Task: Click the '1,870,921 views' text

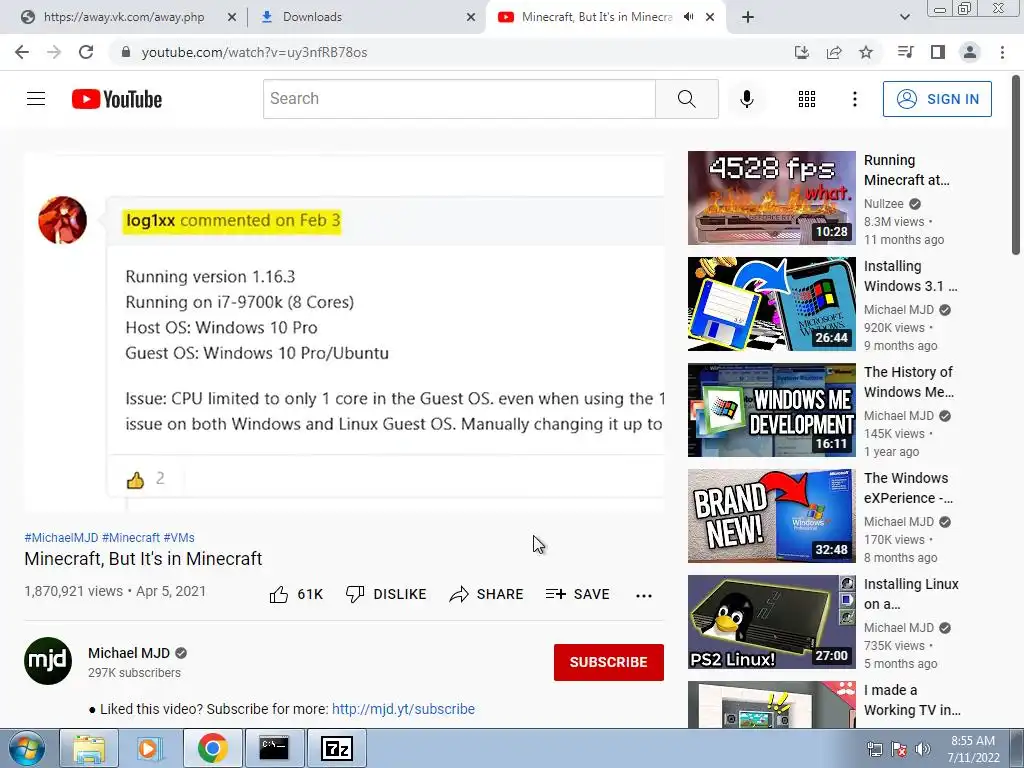Action: point(73,591)
